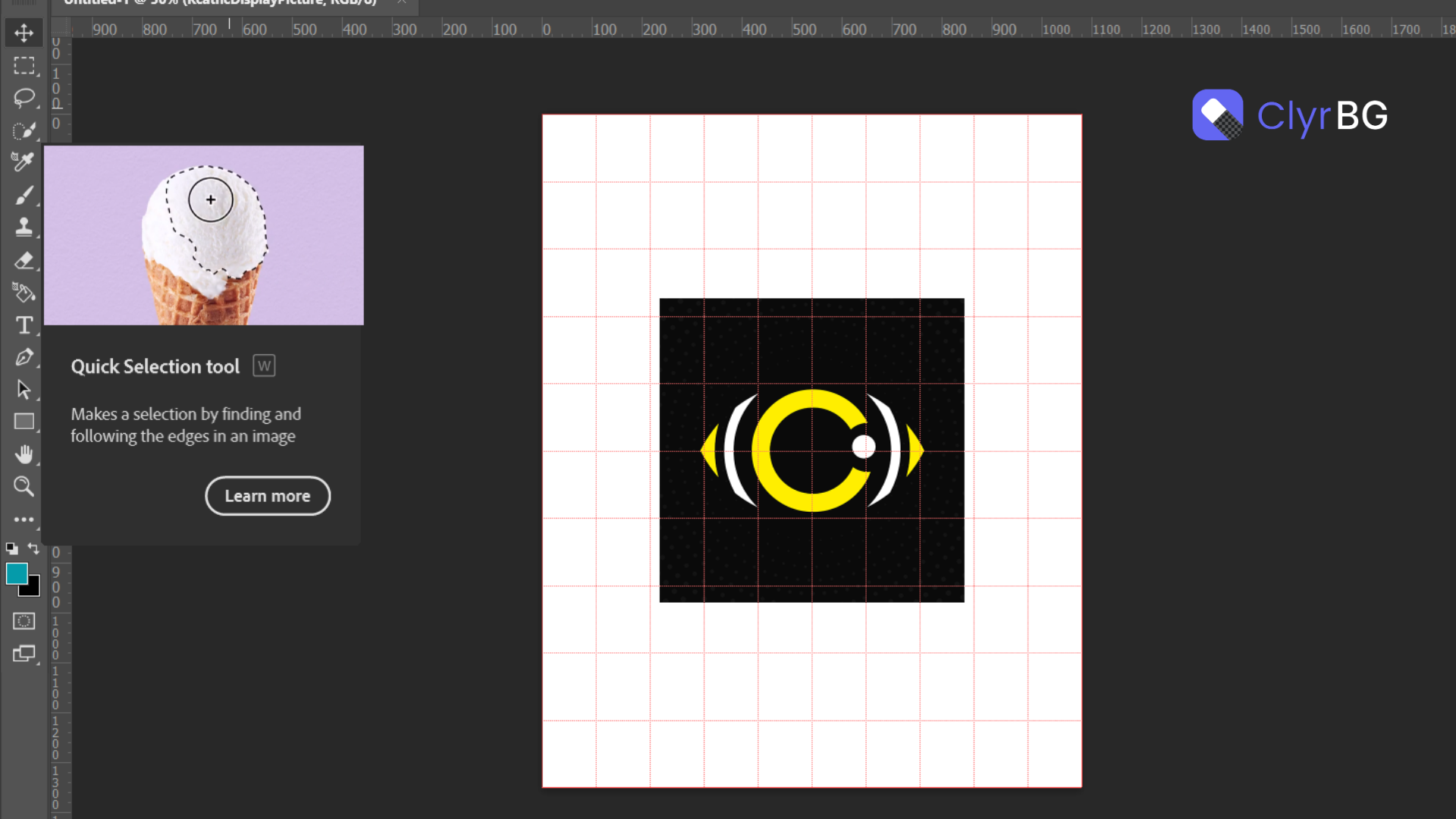
Task: Select the Horizontal Type tool
Action: 24,325
